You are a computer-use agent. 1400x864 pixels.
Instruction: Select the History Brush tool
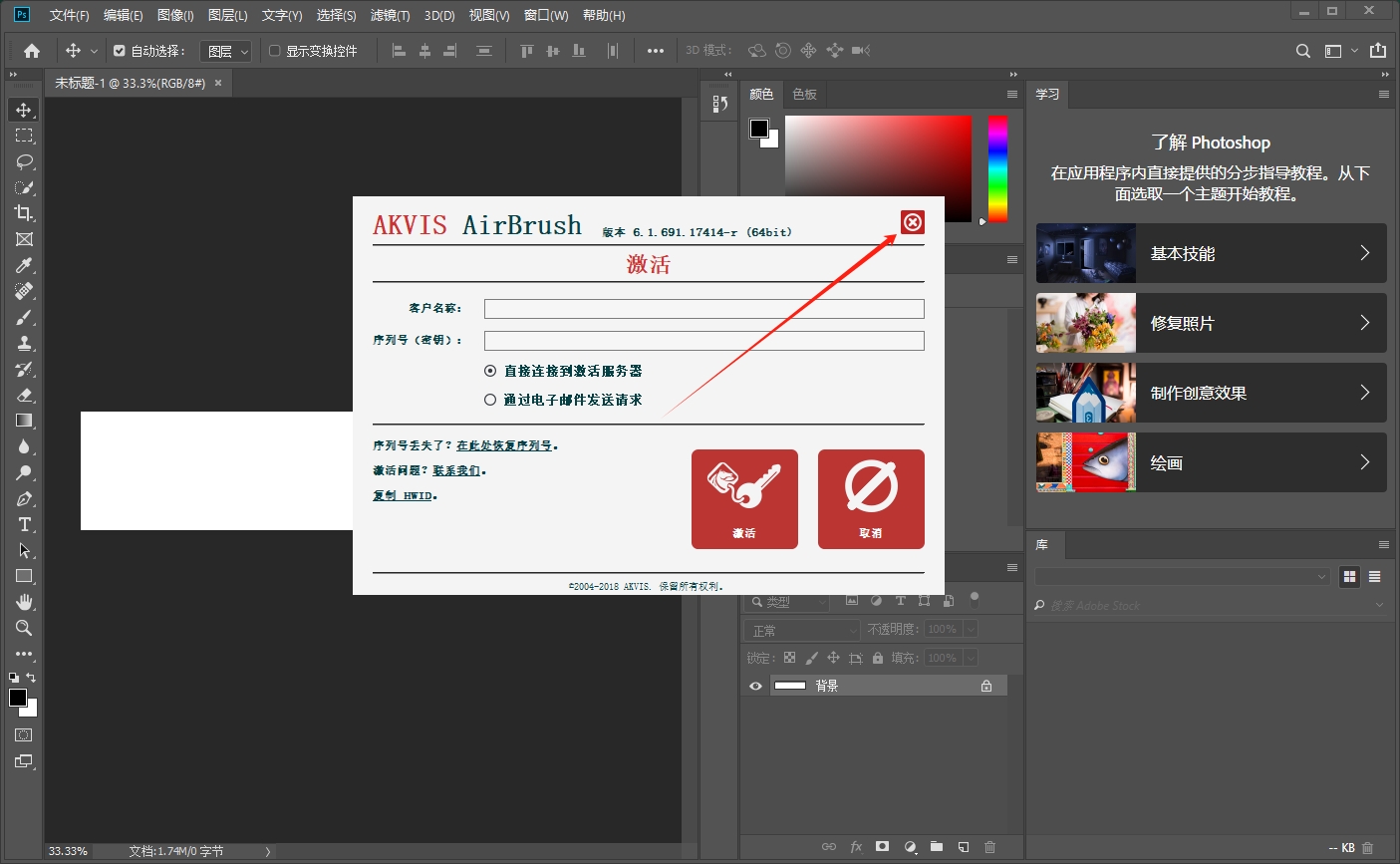(x=24, y=369)
